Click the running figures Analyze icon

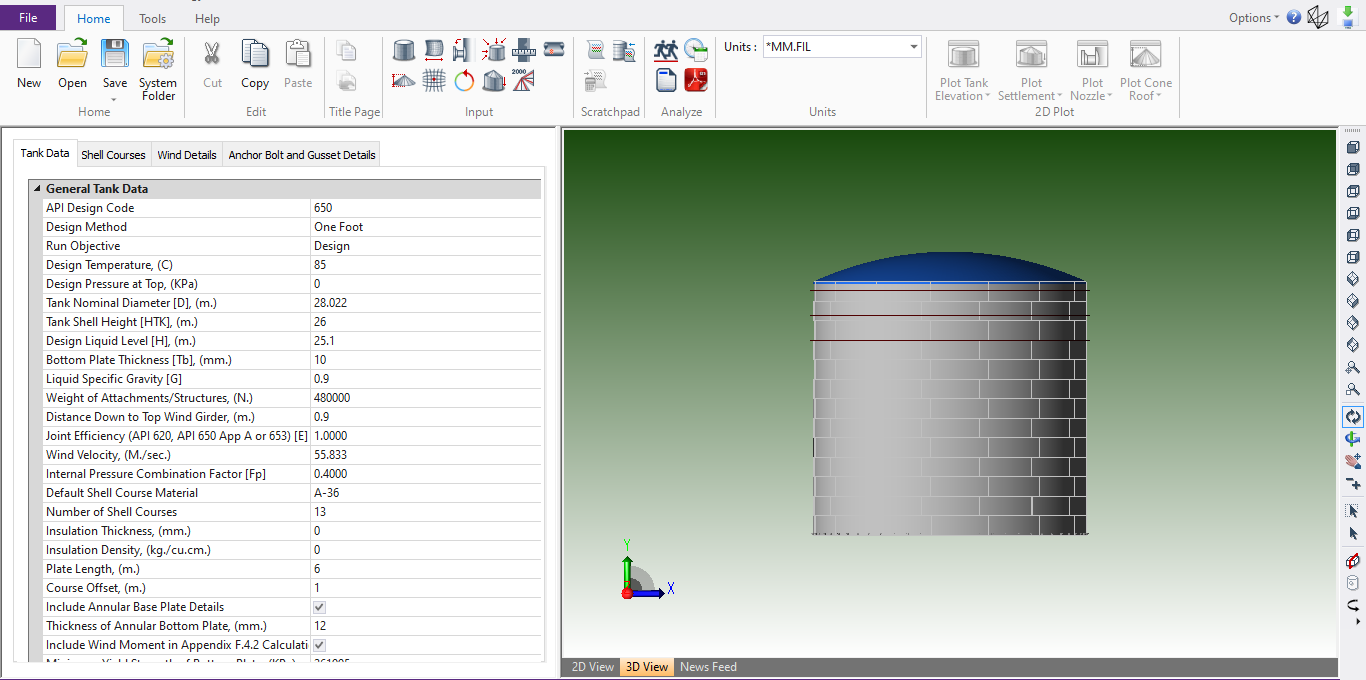(666, 50)
